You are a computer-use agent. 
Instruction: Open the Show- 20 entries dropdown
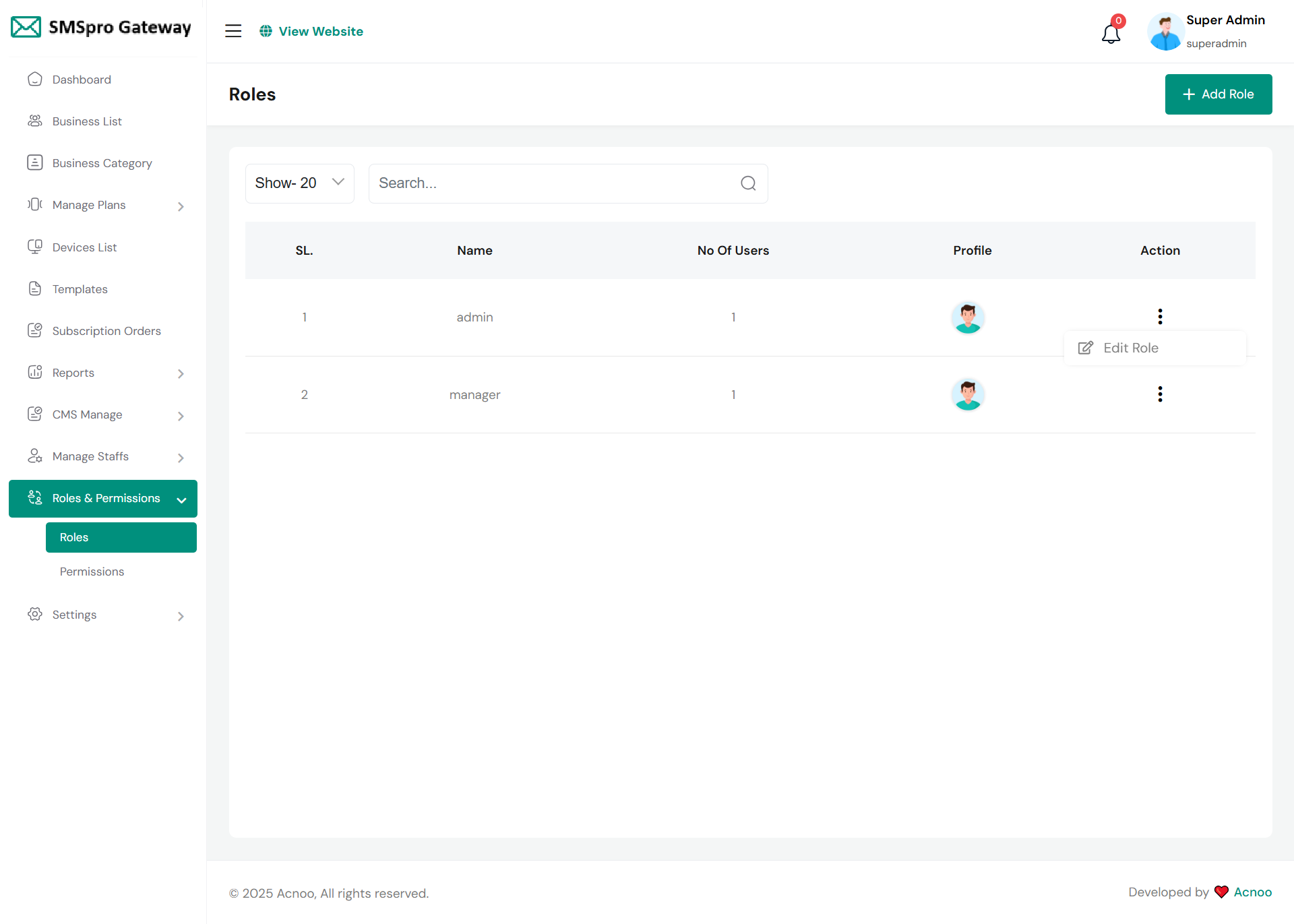tap(299, 183)
